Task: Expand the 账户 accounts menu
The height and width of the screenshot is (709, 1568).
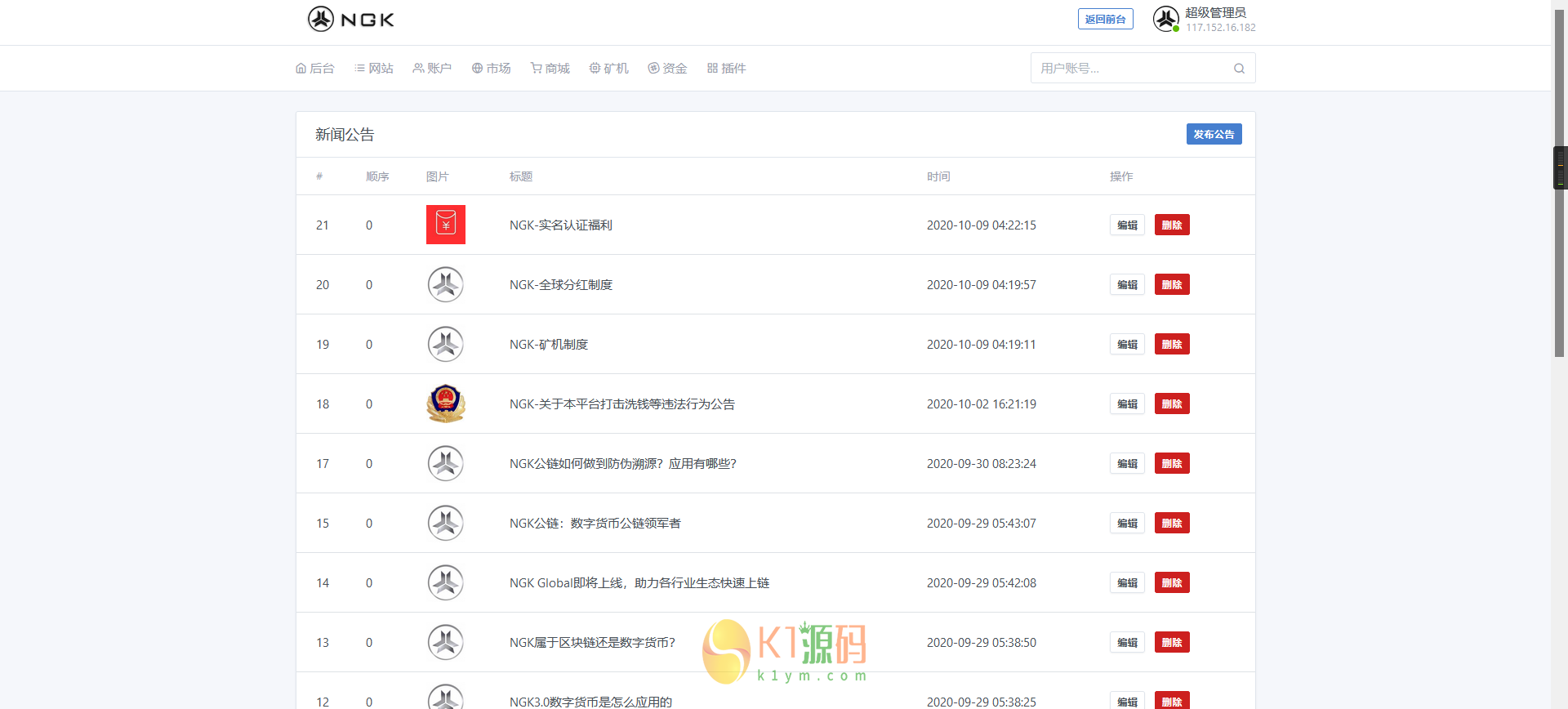Action: (432, 69)
